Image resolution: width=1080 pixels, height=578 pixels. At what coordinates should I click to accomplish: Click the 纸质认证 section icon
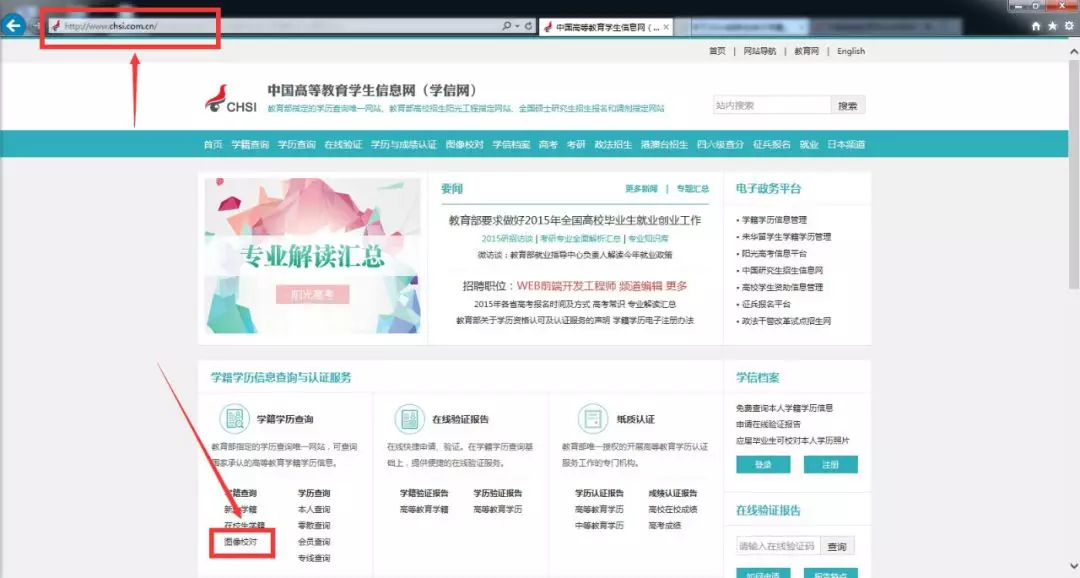pyautogui.click(x=592, y=418)
